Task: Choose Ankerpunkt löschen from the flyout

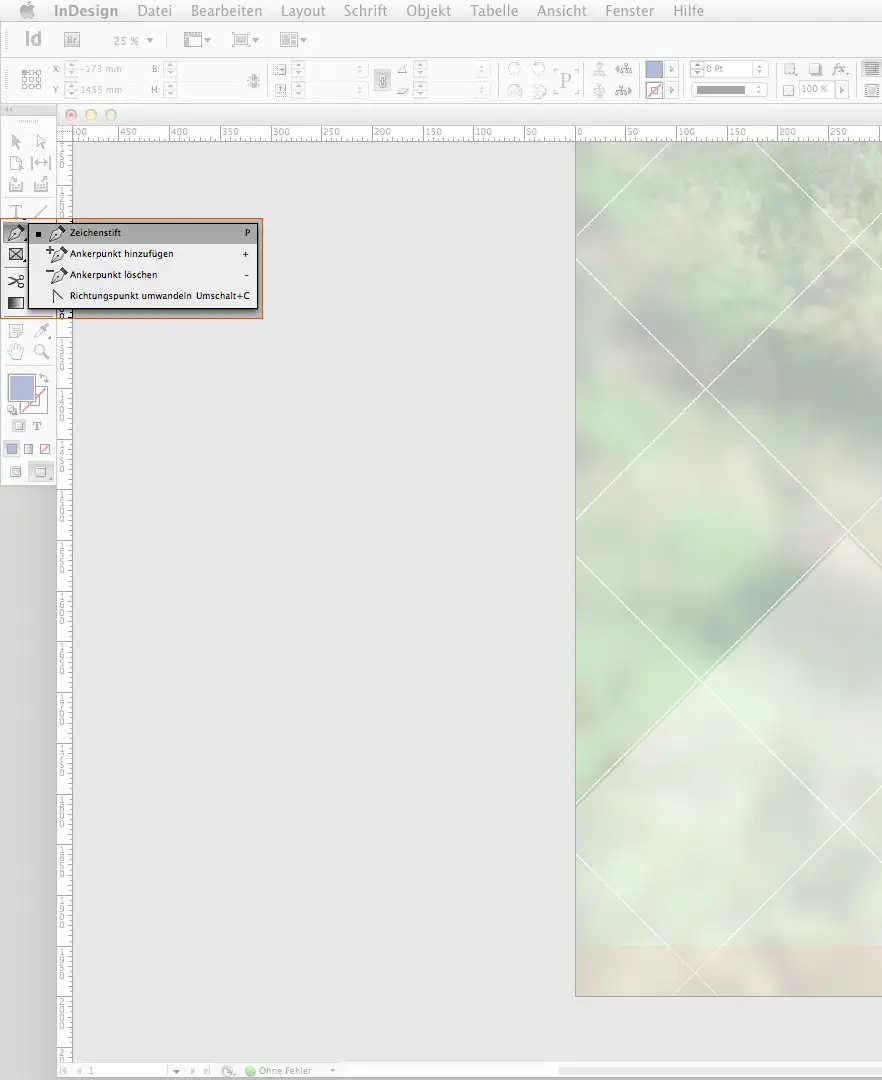Action: point(113,275)
